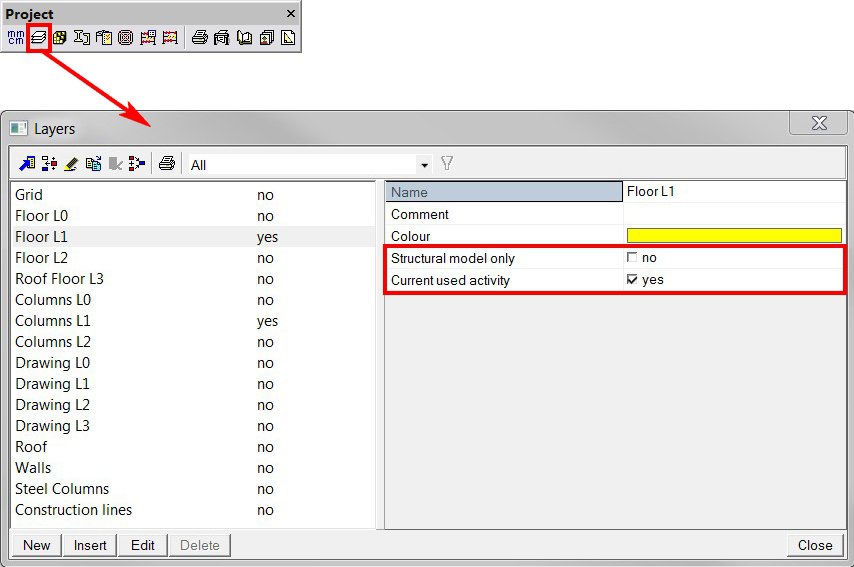Click the Insert button
The image size is (854, 567).
tap(90, 545)
